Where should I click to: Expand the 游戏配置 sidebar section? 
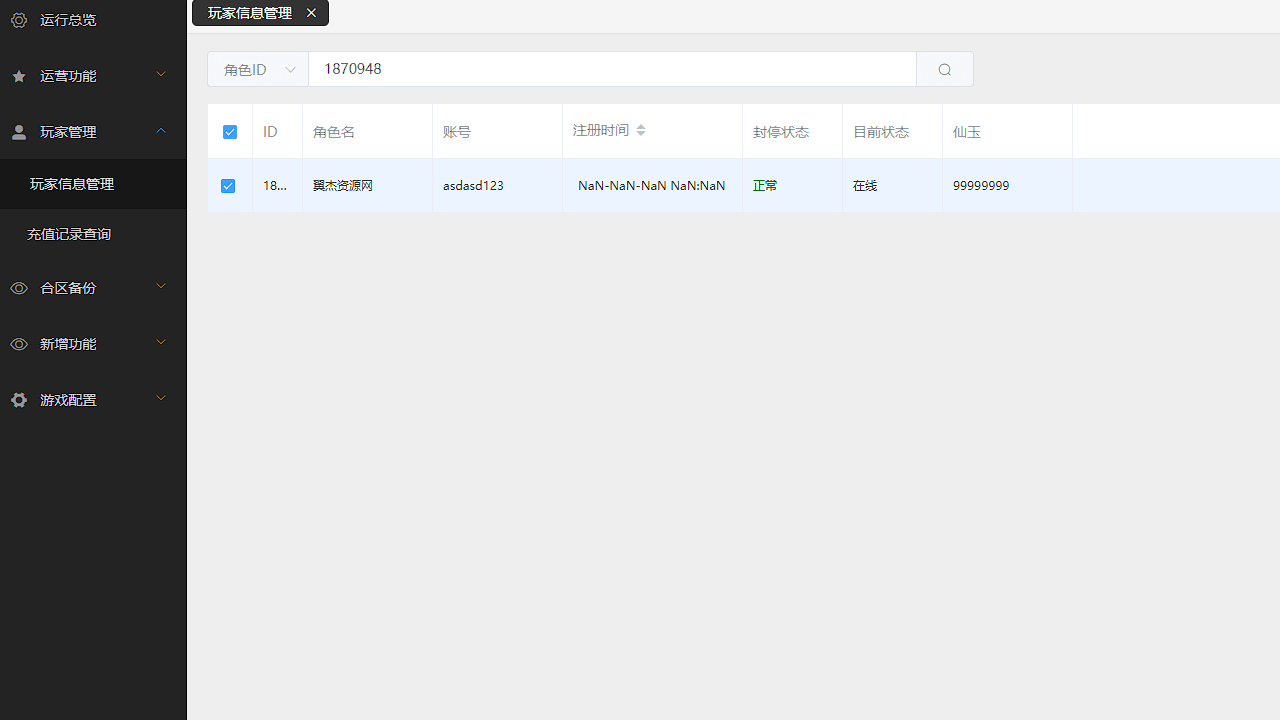click(90, 399)
